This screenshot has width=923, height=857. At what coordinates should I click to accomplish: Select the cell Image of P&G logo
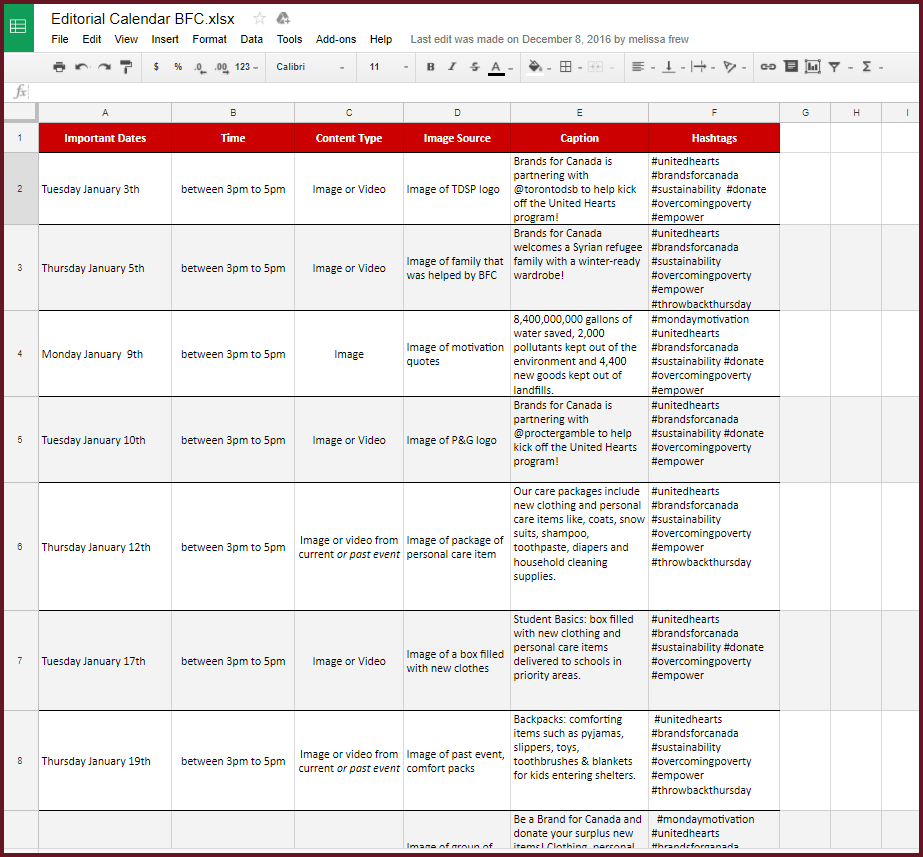click(457, 440)
